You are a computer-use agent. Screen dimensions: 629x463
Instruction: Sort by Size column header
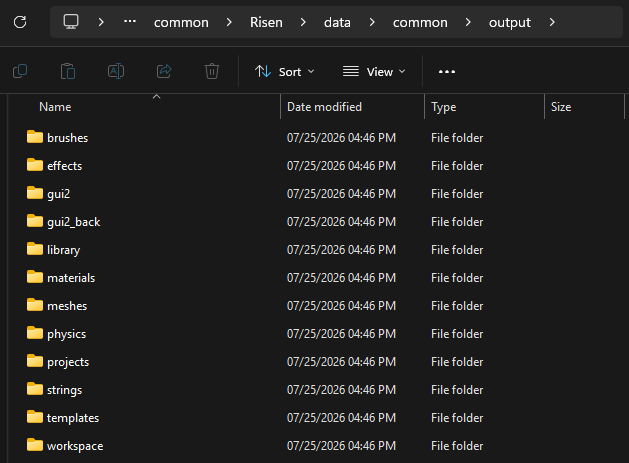pos(561,107)
